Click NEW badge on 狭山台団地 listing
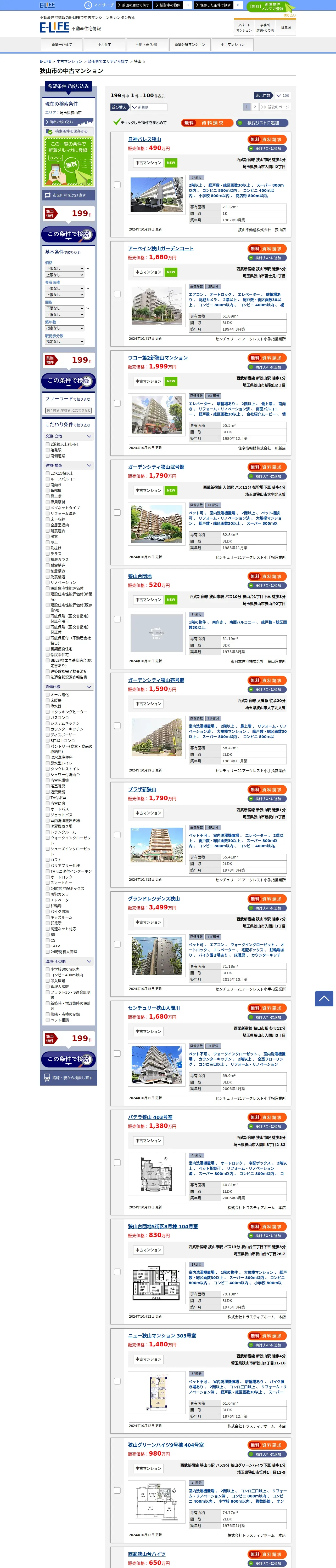Image resolution: width=336 pixels, height=1568 pixels. (171, 599)
